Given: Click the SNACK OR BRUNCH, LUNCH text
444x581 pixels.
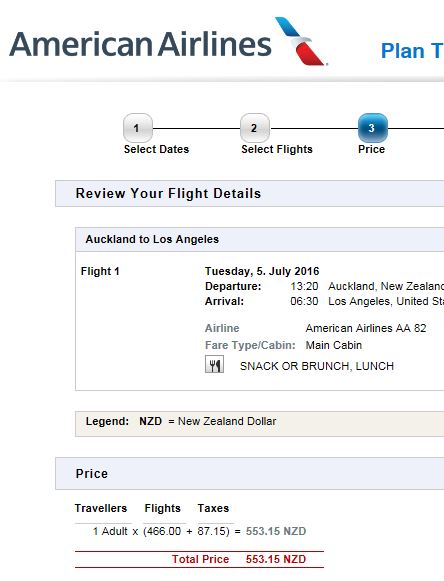Looking at the screenshot, I should [317, 366].
